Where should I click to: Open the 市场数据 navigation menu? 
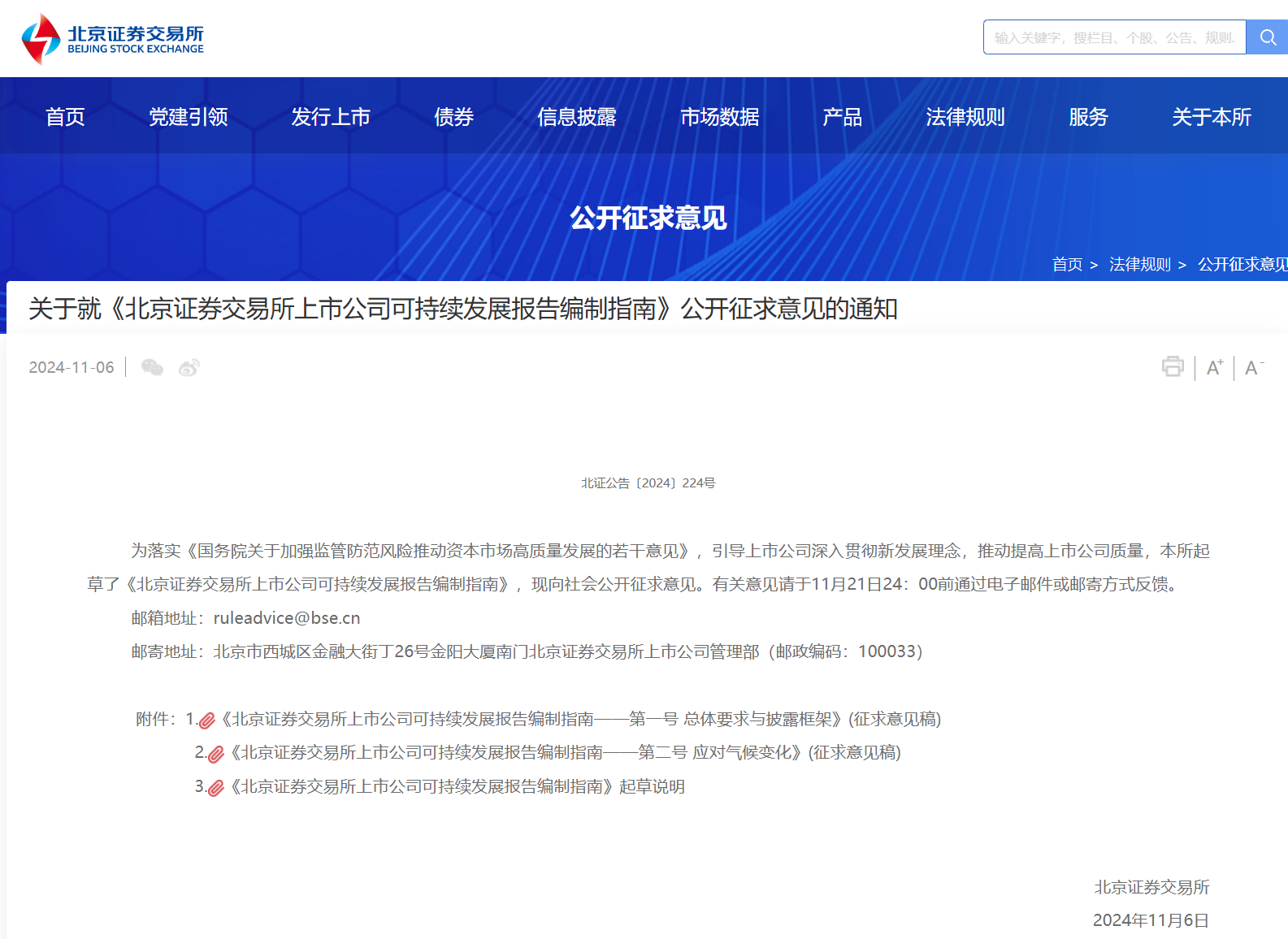point(719,117)
